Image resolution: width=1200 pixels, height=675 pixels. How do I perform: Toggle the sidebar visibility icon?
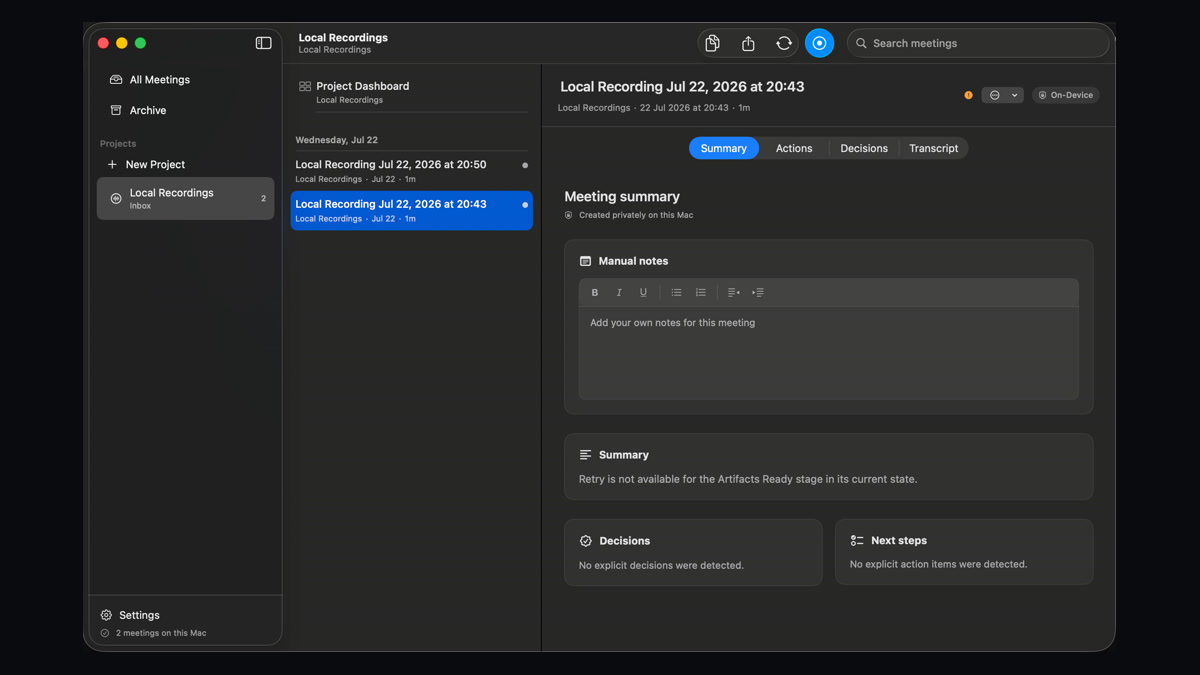pos(263,43)
